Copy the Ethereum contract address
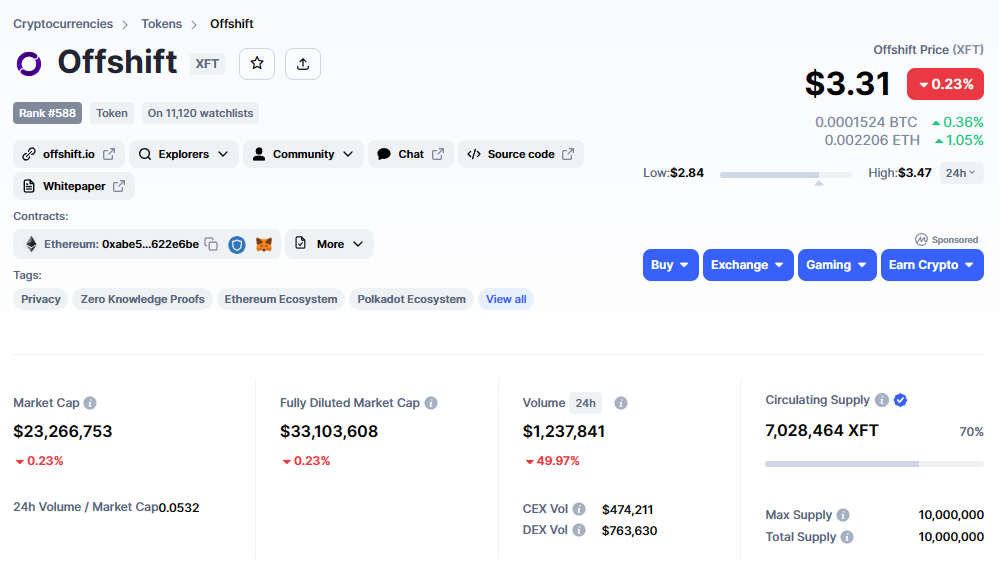 pos(211,244)
